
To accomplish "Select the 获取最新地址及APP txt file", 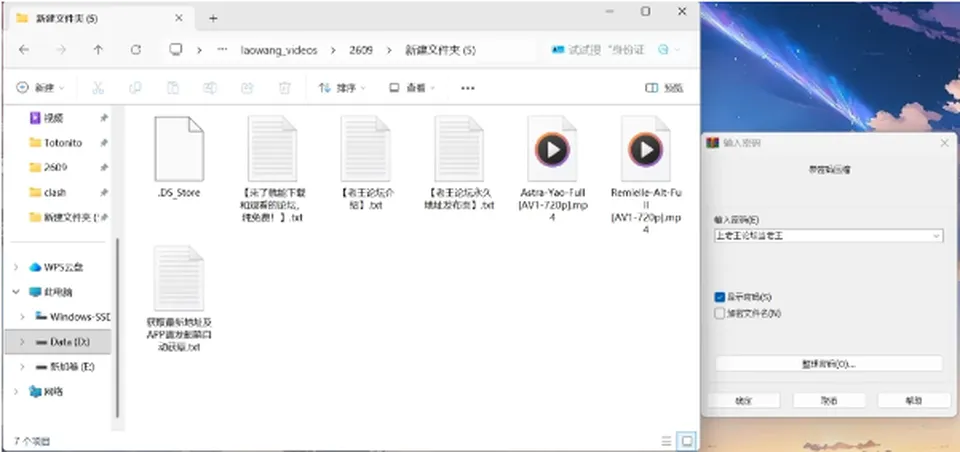I will click(x=178, y=299).
